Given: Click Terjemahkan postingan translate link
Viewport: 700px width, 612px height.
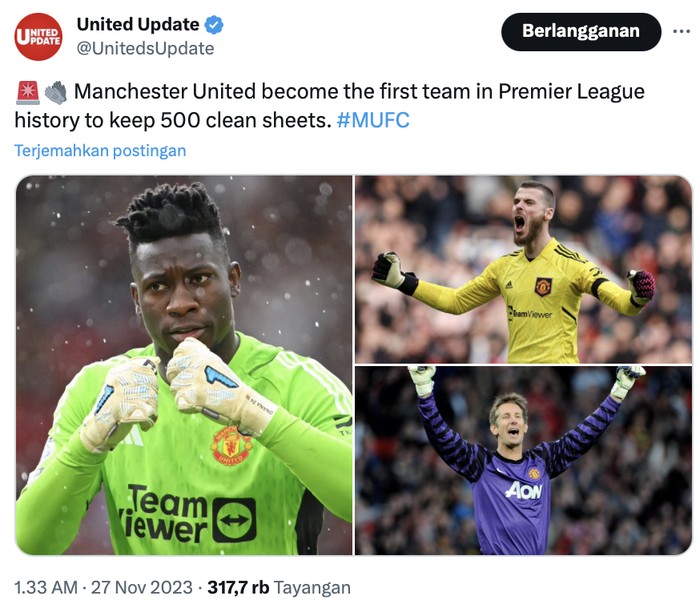Looking at the screenshot, I should click(x=100, y=151).
